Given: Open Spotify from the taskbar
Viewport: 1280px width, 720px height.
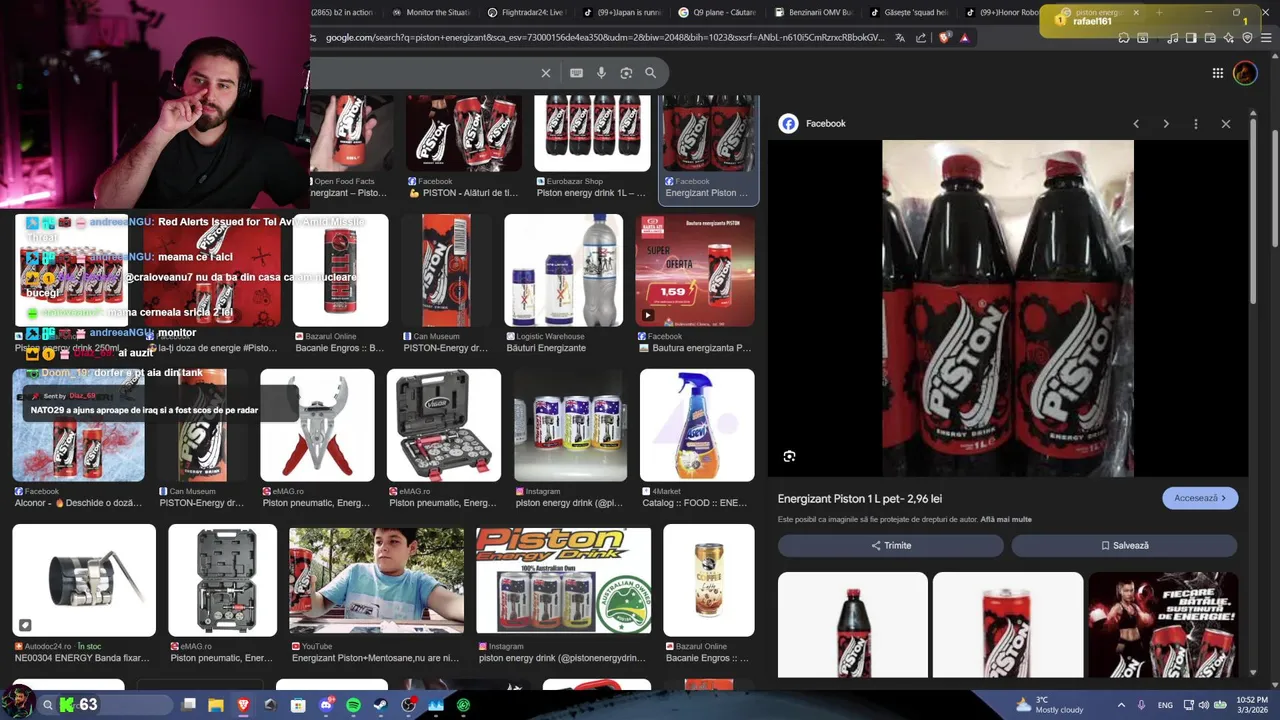Looking at the screenshot, I should point(353,705).
